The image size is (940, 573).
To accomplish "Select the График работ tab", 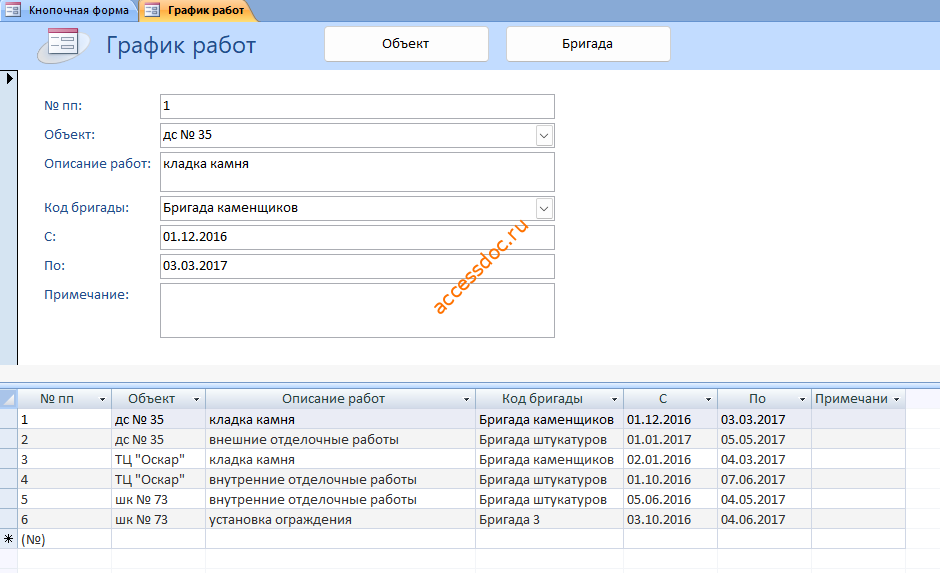I will [198, 10].
